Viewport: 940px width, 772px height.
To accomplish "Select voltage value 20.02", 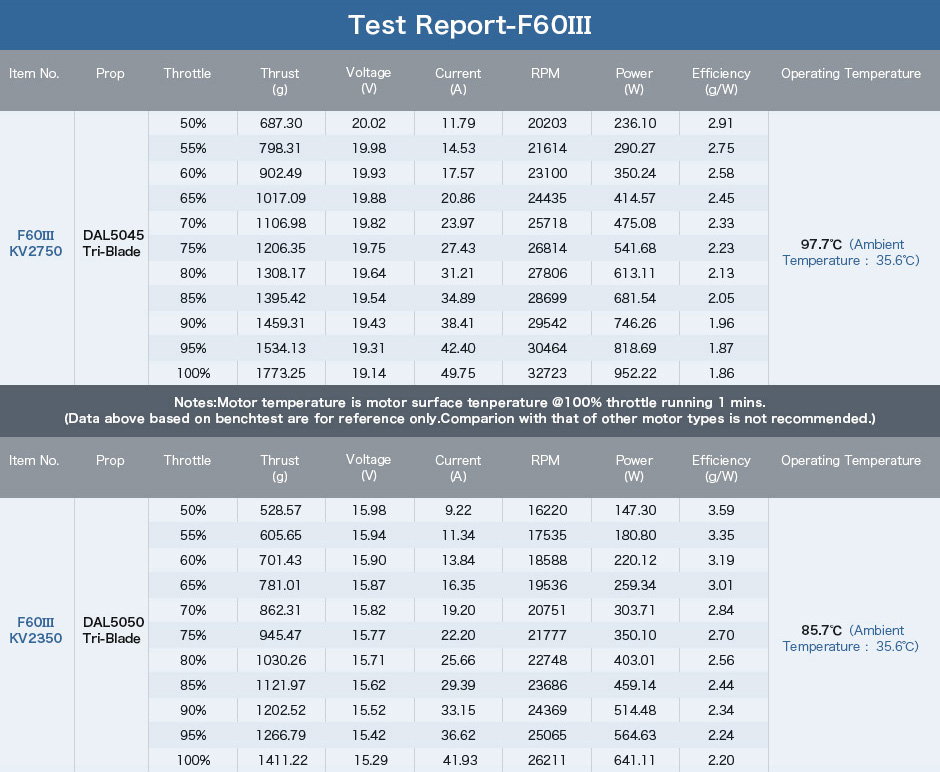I will pyautogui.click(x=369, y=123).
